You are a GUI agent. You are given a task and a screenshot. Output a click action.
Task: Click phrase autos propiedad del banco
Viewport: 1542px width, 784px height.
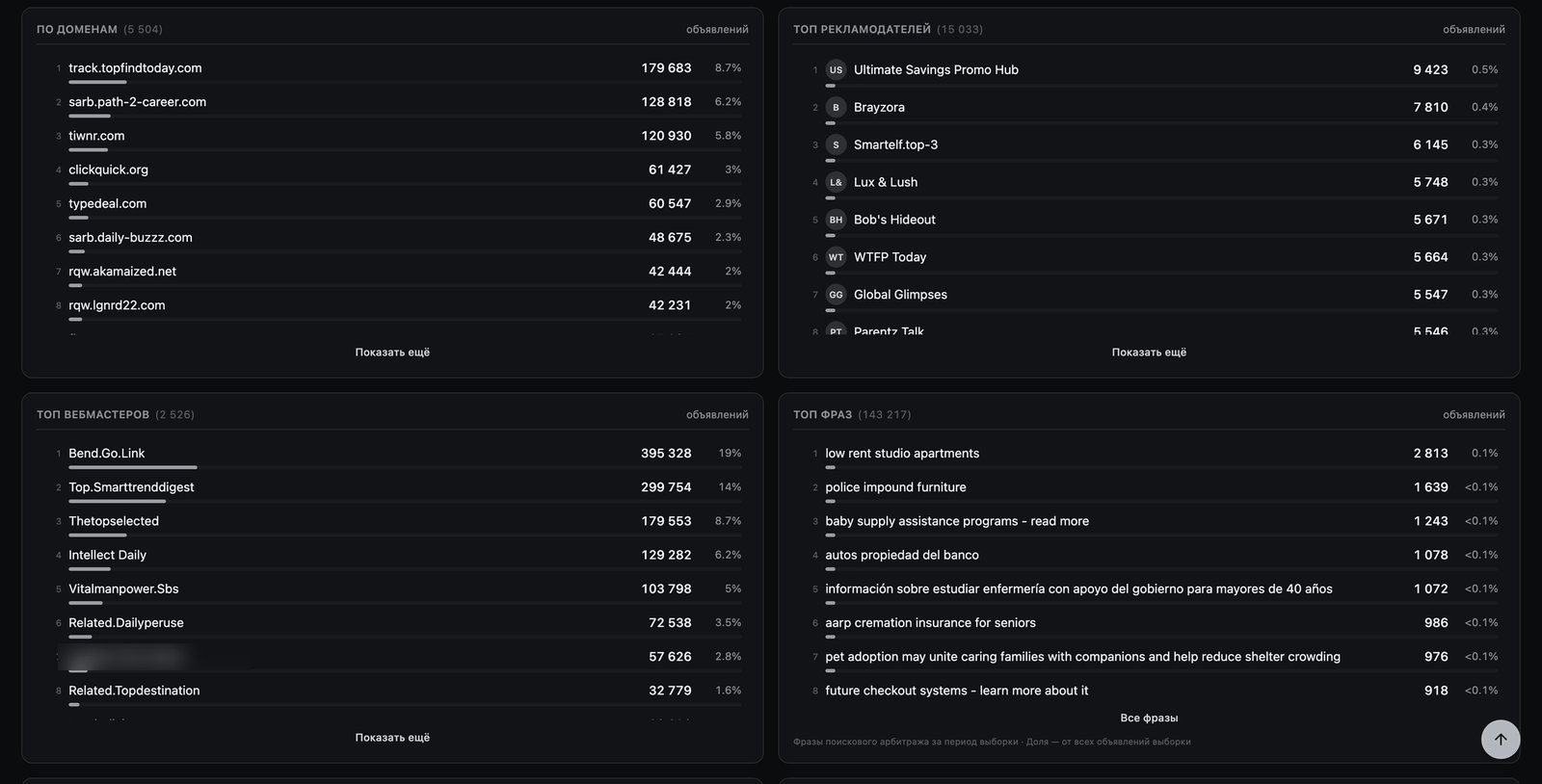pos(902,555)
